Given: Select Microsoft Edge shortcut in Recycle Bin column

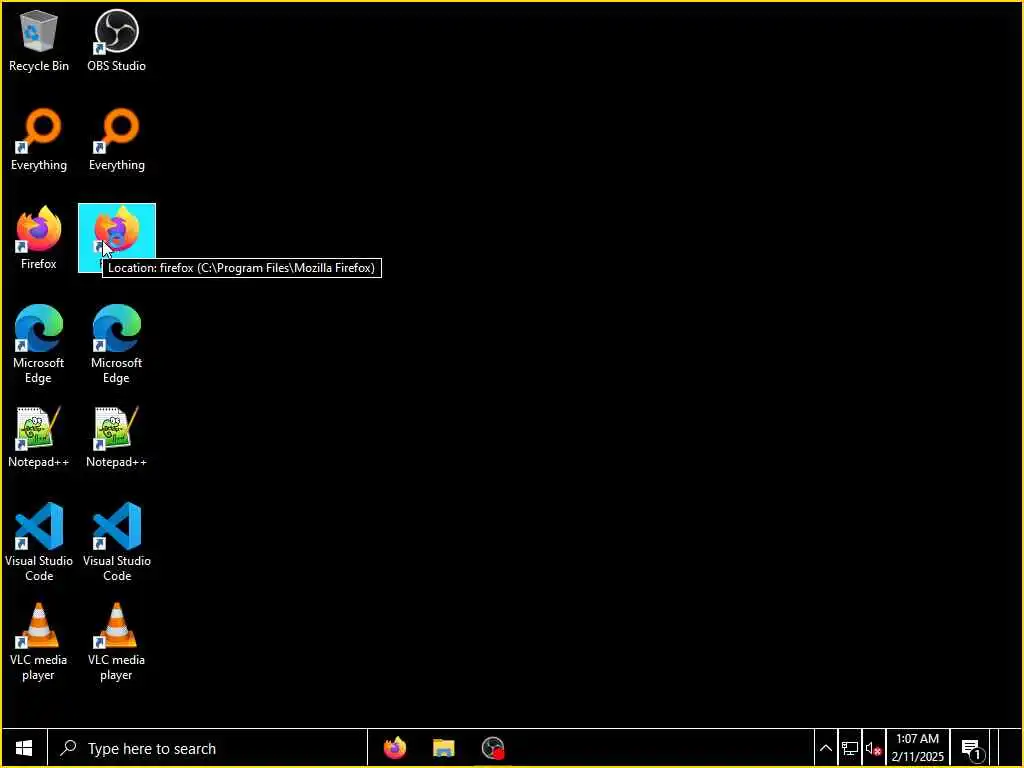Looking at the screenshot, I should tap(39, 344).
